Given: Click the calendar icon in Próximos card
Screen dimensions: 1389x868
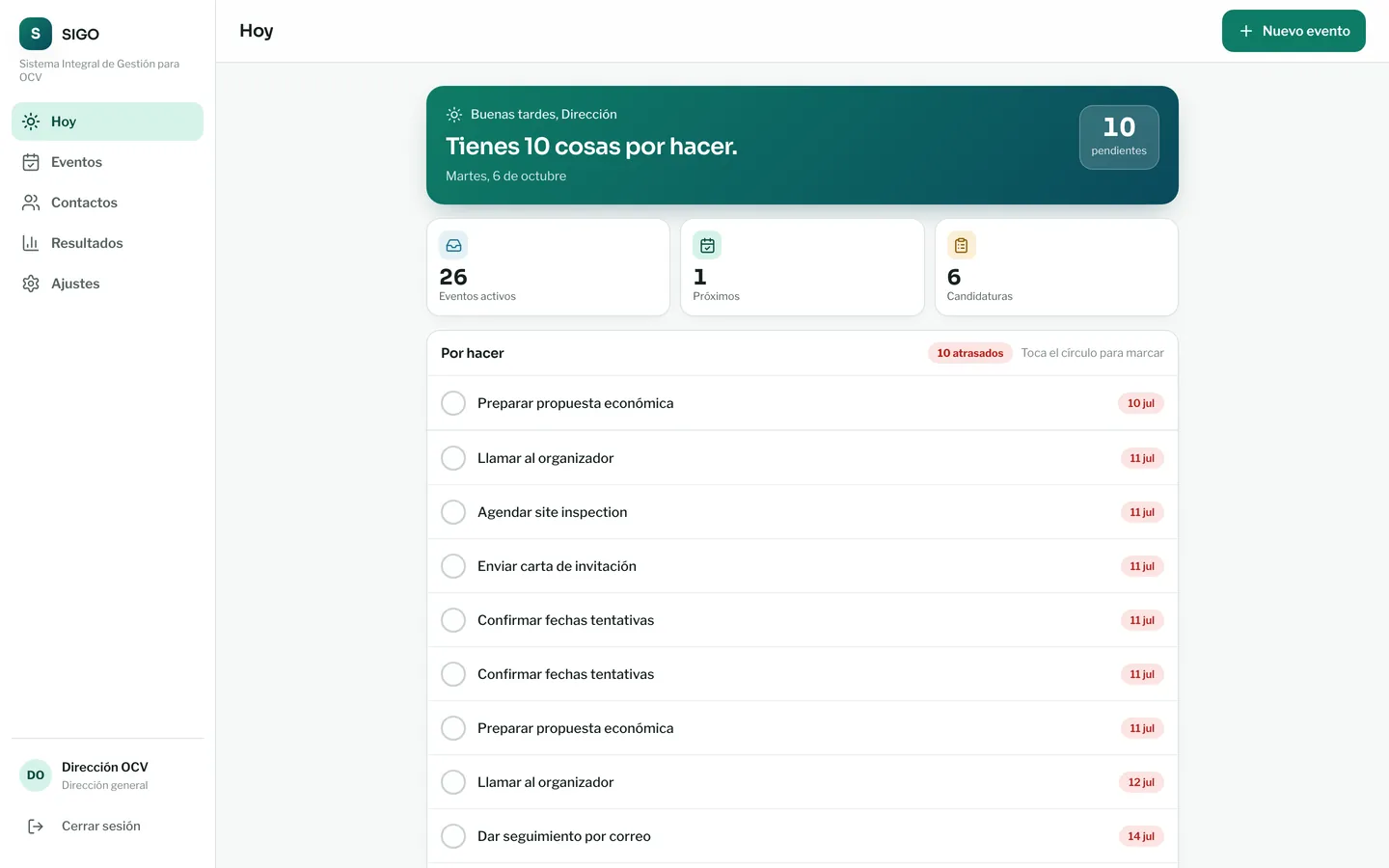Looking at the screenshot, I should (x=707, y=246).
